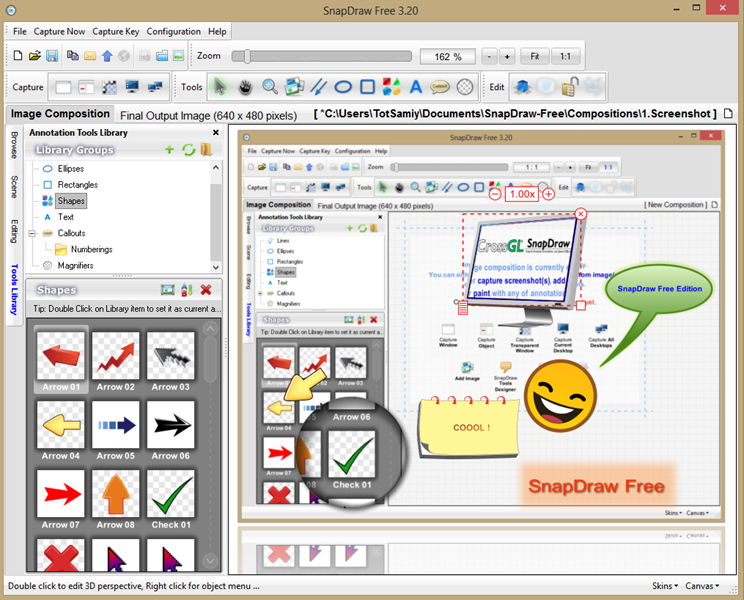Close the Annotation Tools Library panel

[216, 133]
